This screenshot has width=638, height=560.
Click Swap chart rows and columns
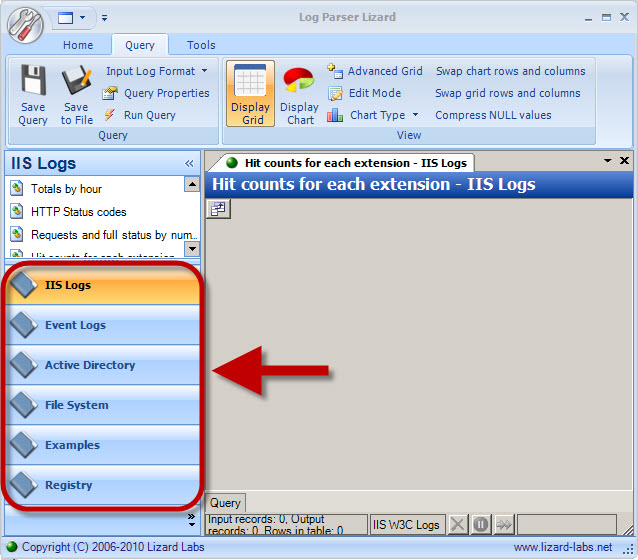(x=510, y=71)
